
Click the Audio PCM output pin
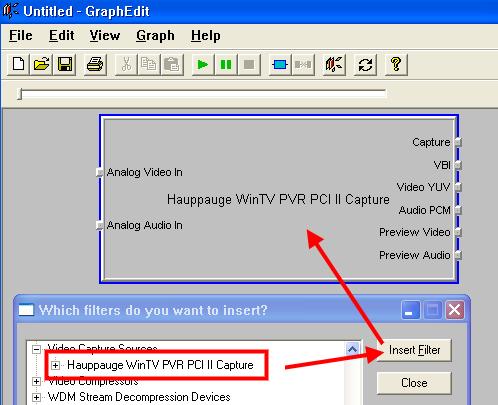[458, 210]
